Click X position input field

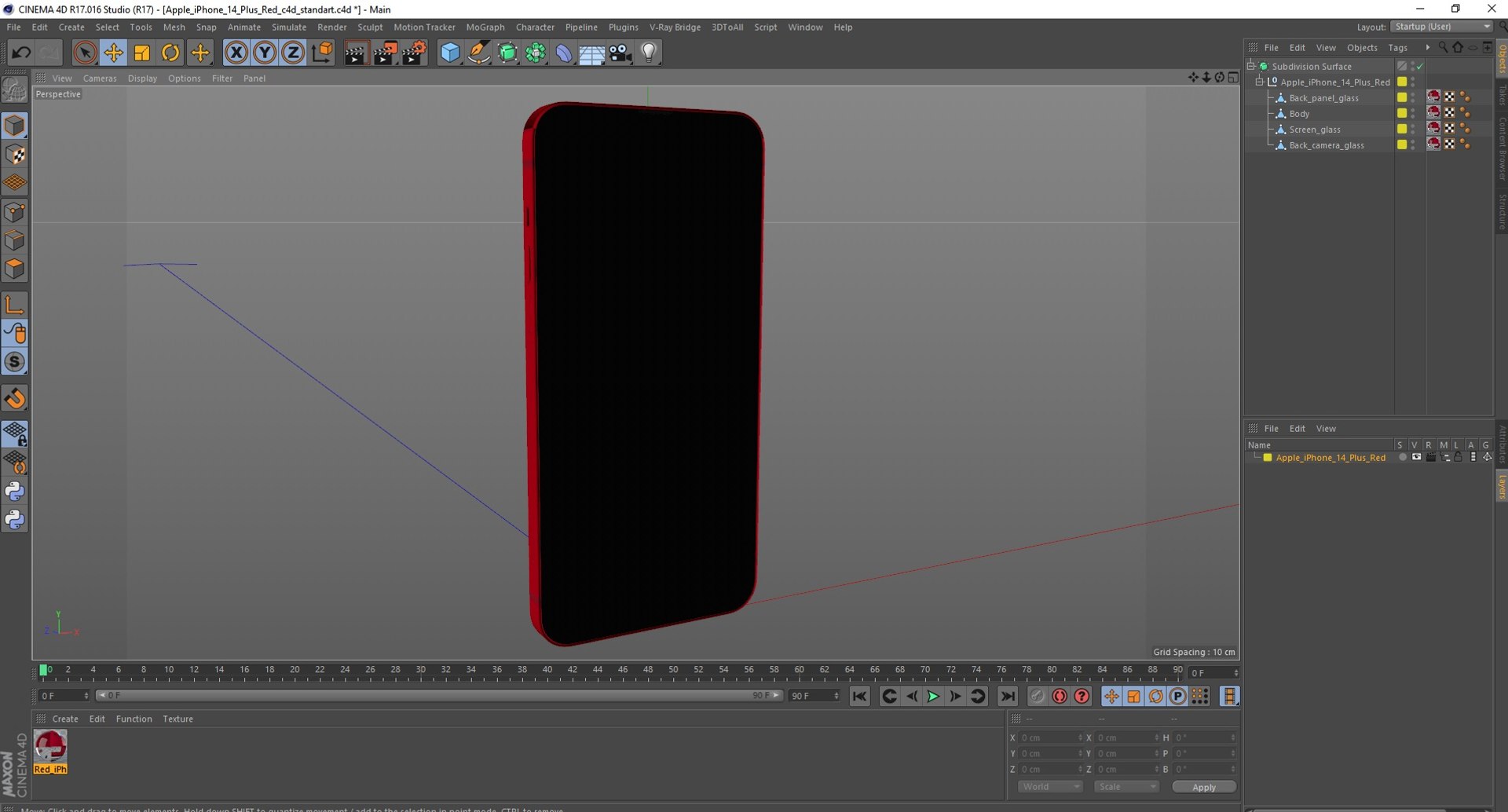coord(1051,737)
